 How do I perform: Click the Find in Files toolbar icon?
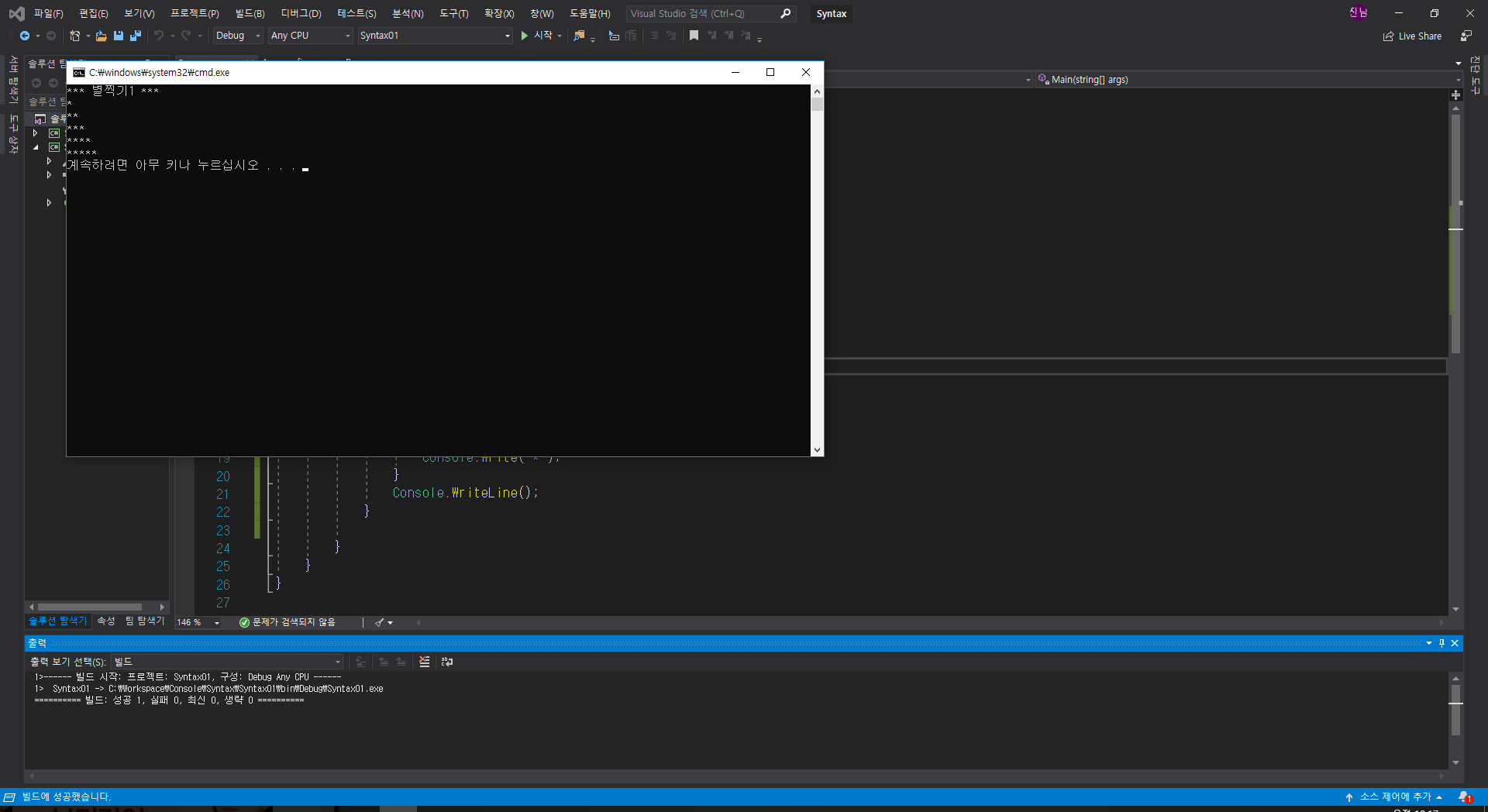pyautogui.click(x=579, y=36)
